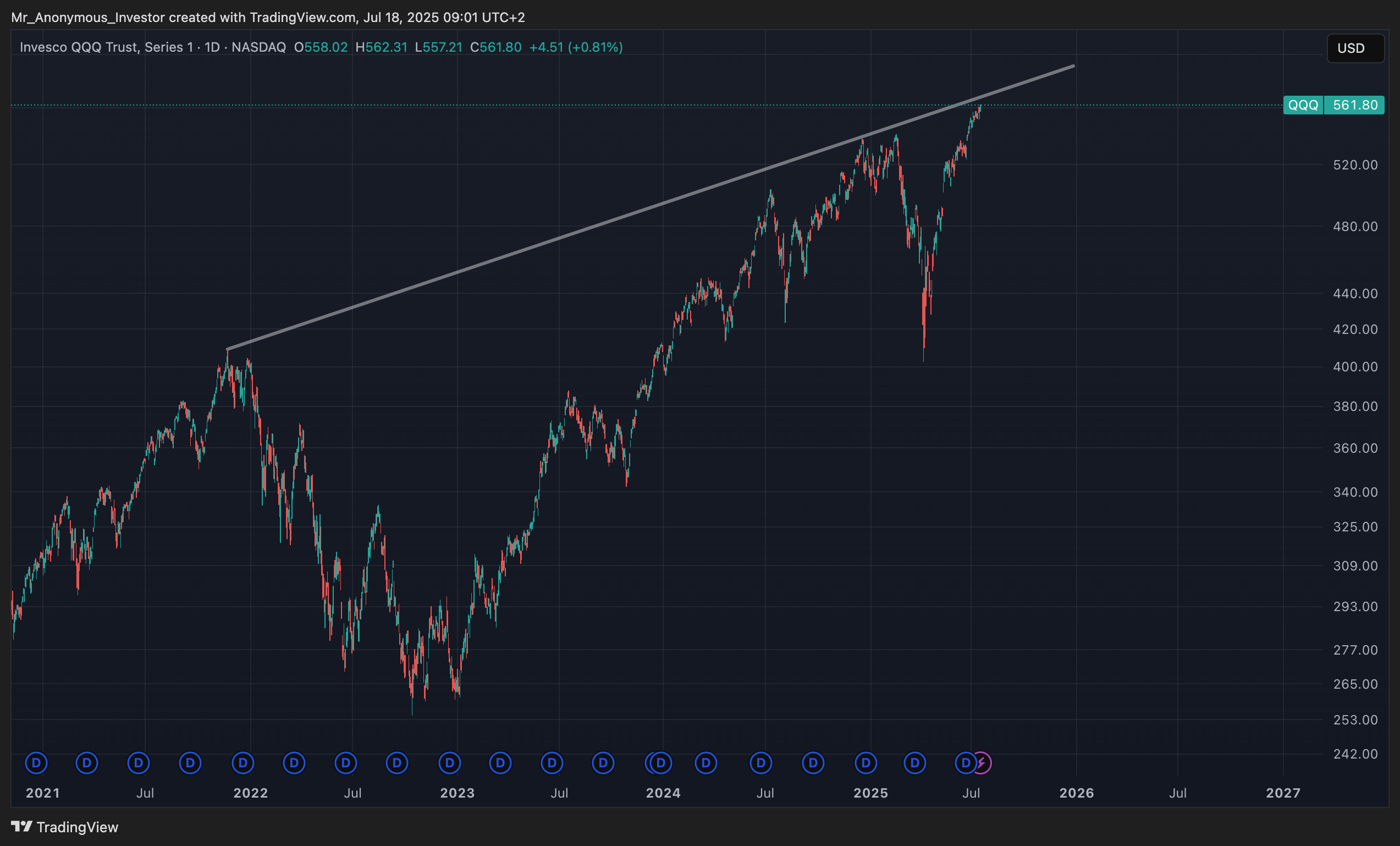Click the 2024 year label on time axis
This screenshot has height=846, width=1400.
pyautogui.click(x=663, y=793)
